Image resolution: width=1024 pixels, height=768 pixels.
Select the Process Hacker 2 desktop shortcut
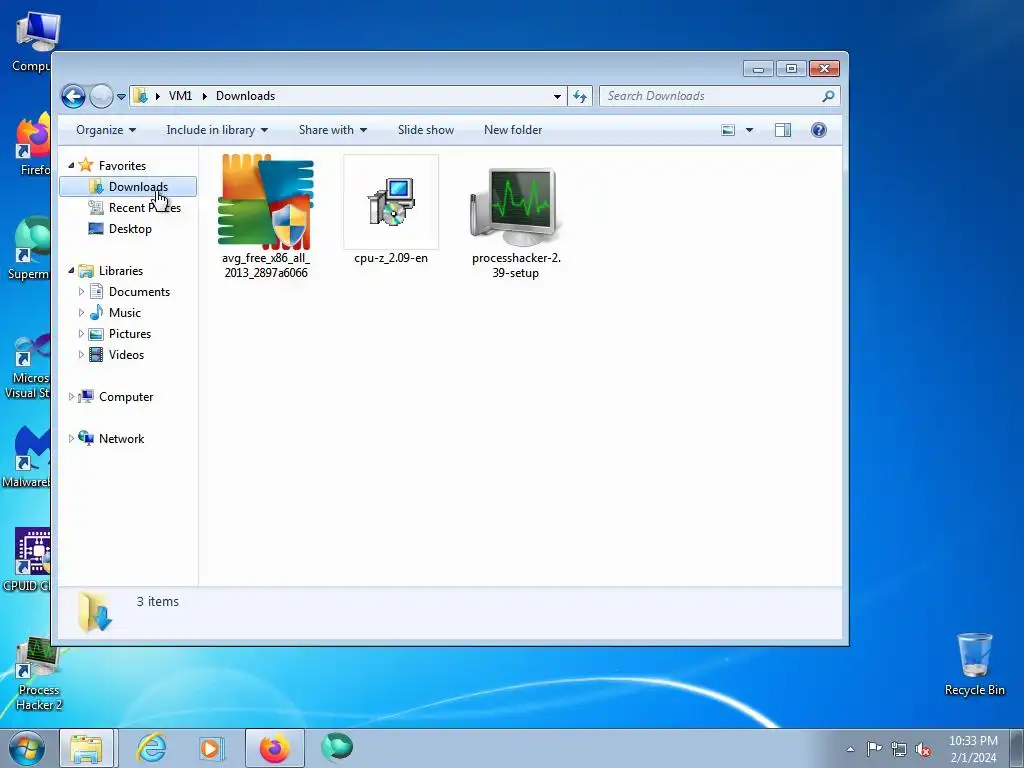point(39,675)
